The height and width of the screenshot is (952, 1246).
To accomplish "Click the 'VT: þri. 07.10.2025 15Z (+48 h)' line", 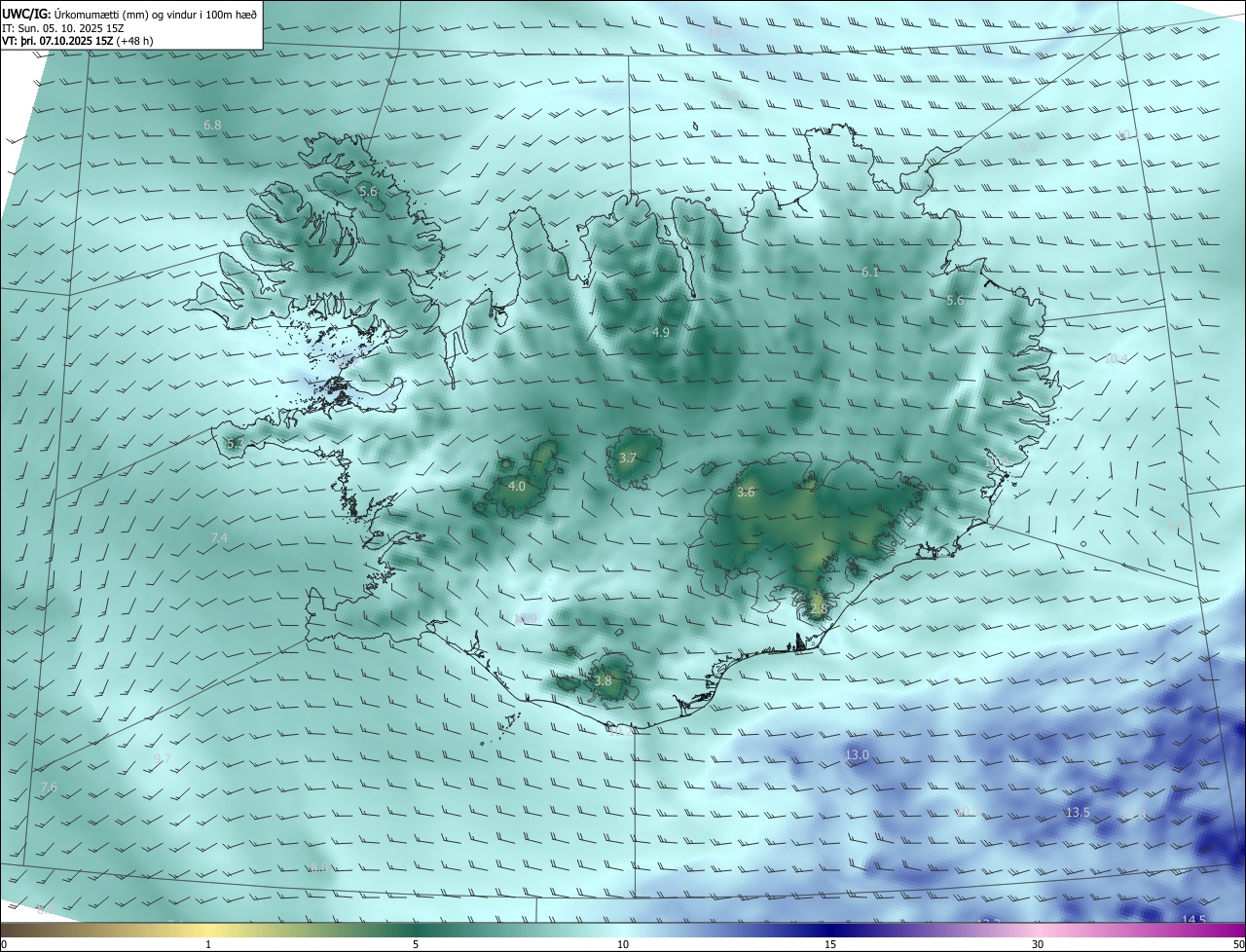I will 77,41.
